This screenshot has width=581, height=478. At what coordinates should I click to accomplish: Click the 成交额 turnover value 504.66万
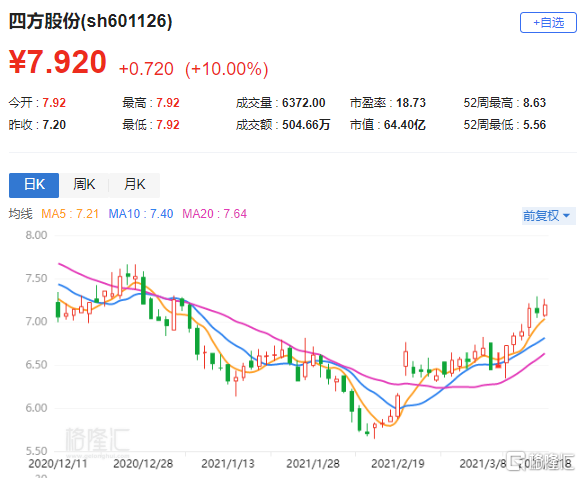(x=306, y=125)
